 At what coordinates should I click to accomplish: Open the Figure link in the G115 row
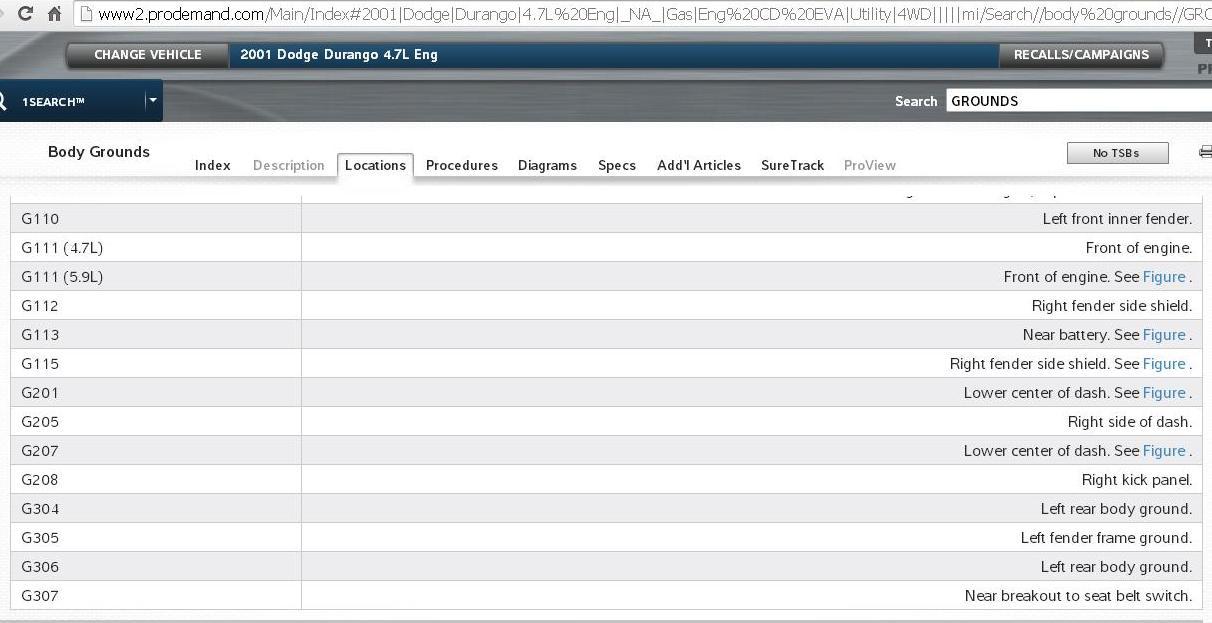click(1164, 364)
